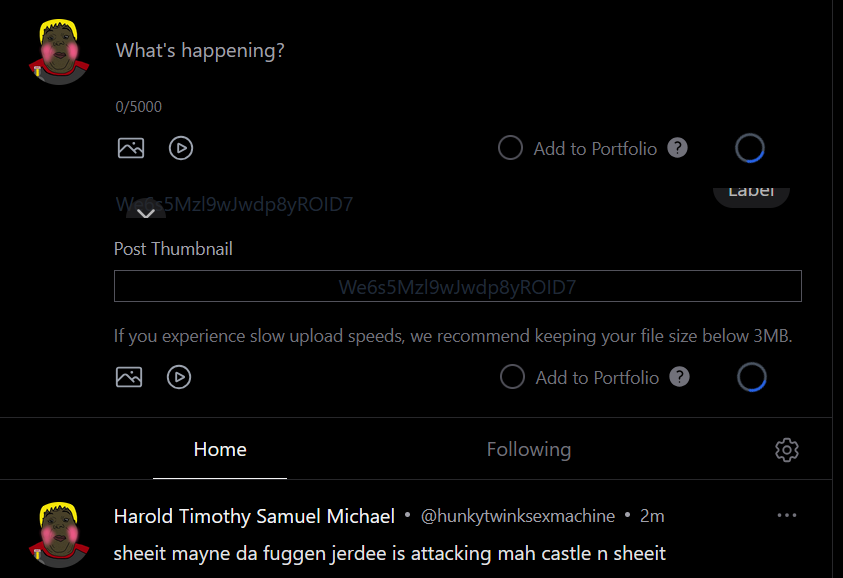
Task: Click the Post Thumbnail input box
Action: tap(457, 287)
